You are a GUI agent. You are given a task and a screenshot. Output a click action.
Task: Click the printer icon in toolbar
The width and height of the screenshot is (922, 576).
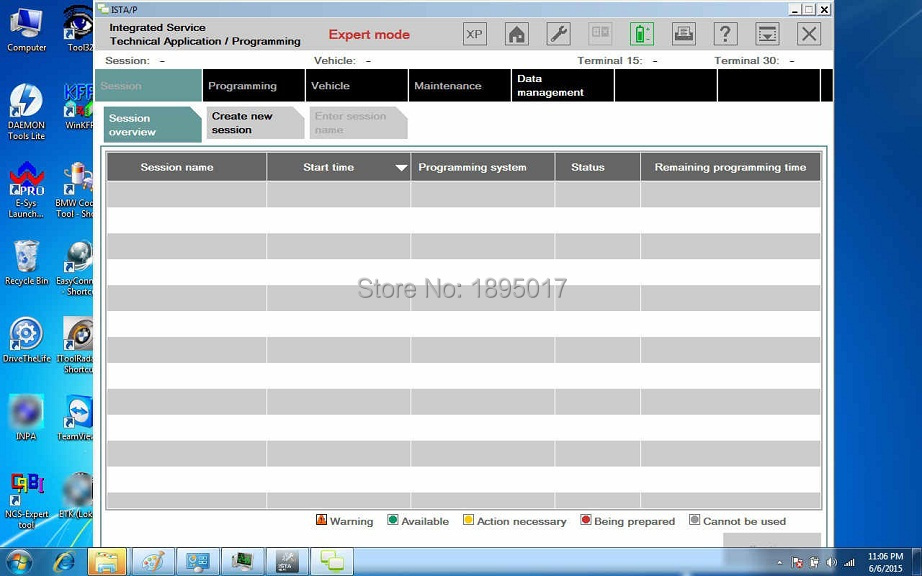point(683,34)
